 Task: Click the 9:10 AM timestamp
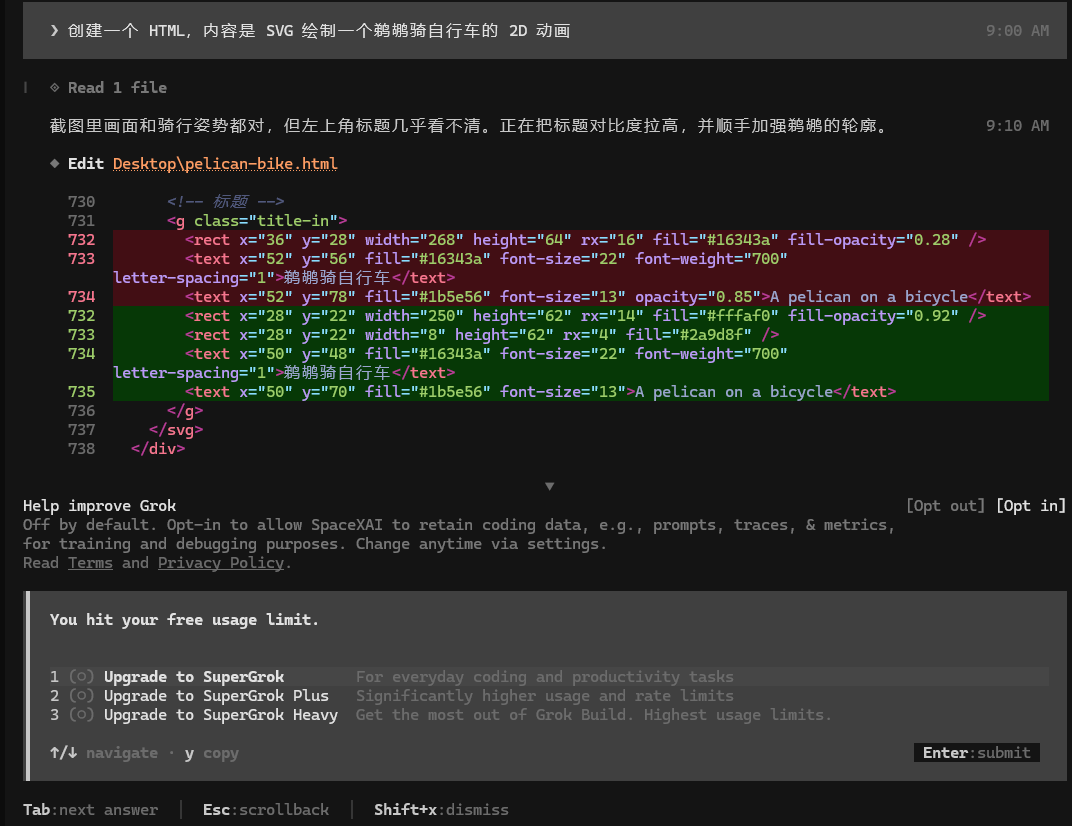pyautogui.click(x=1017, y=126)
